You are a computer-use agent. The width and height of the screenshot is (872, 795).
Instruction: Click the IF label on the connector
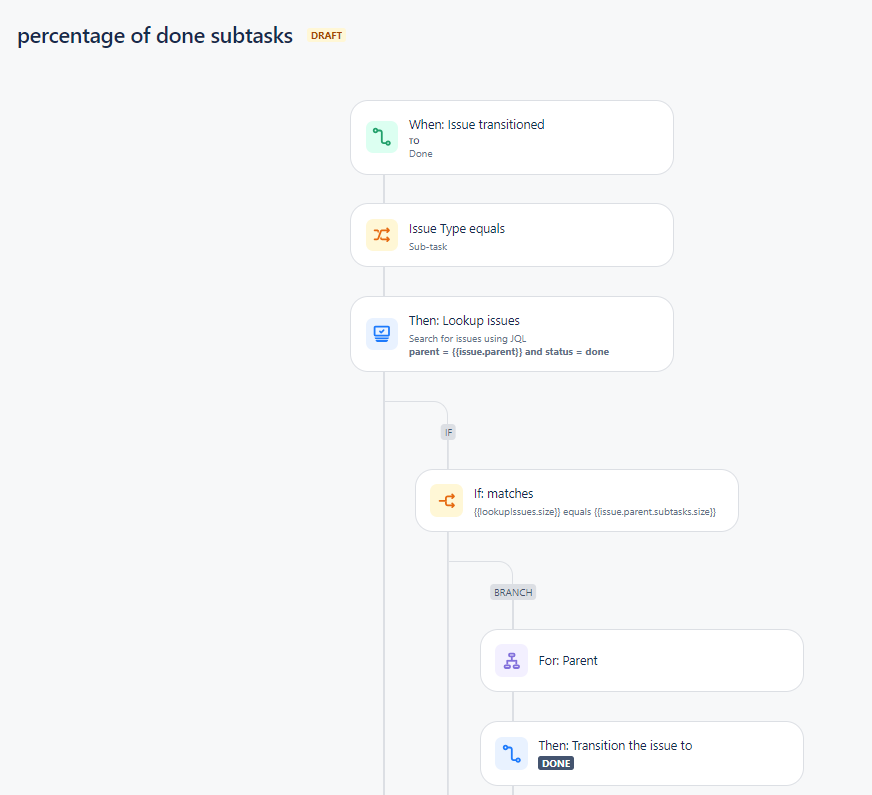pyautogui.click(x=448, y=432)
